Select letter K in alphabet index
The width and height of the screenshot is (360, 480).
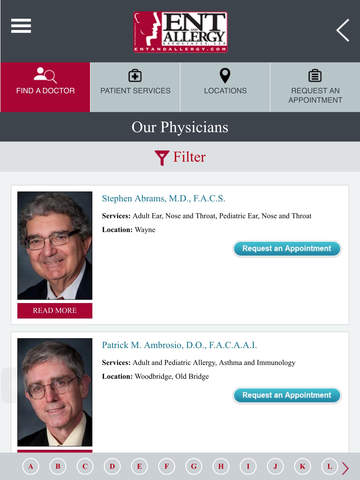point(302,467)
